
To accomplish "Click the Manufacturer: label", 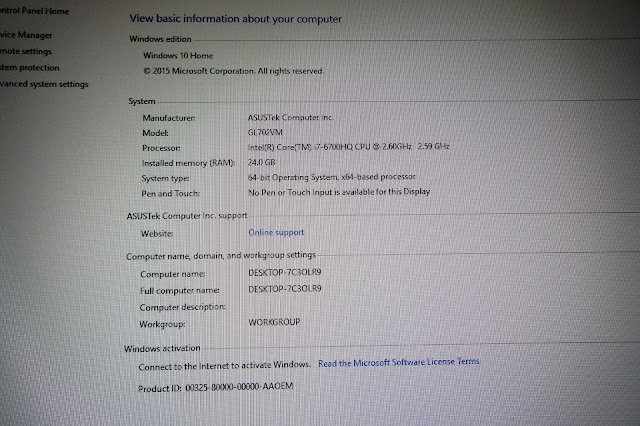I will 169,118.
